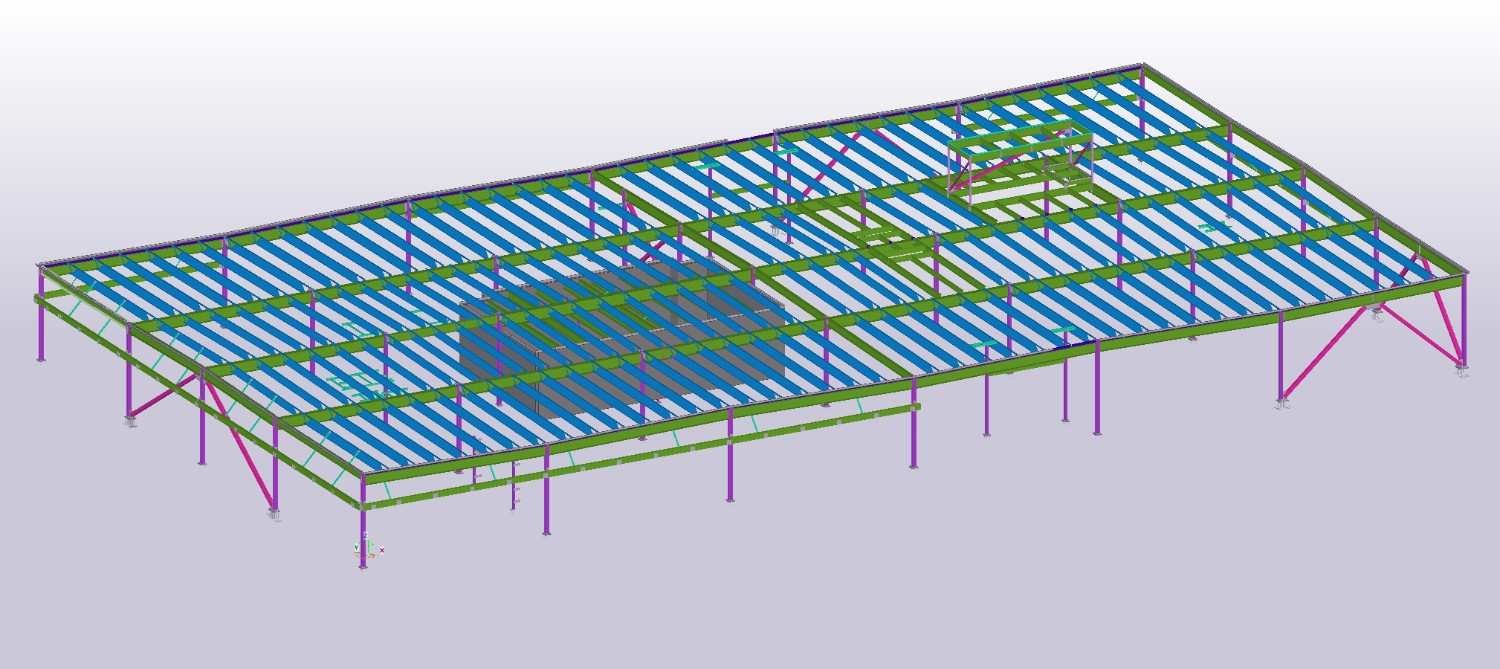This screenshot has height=669, width=1500.
Task: Click the far-left corner purple column
Action: tap(40, 330)
